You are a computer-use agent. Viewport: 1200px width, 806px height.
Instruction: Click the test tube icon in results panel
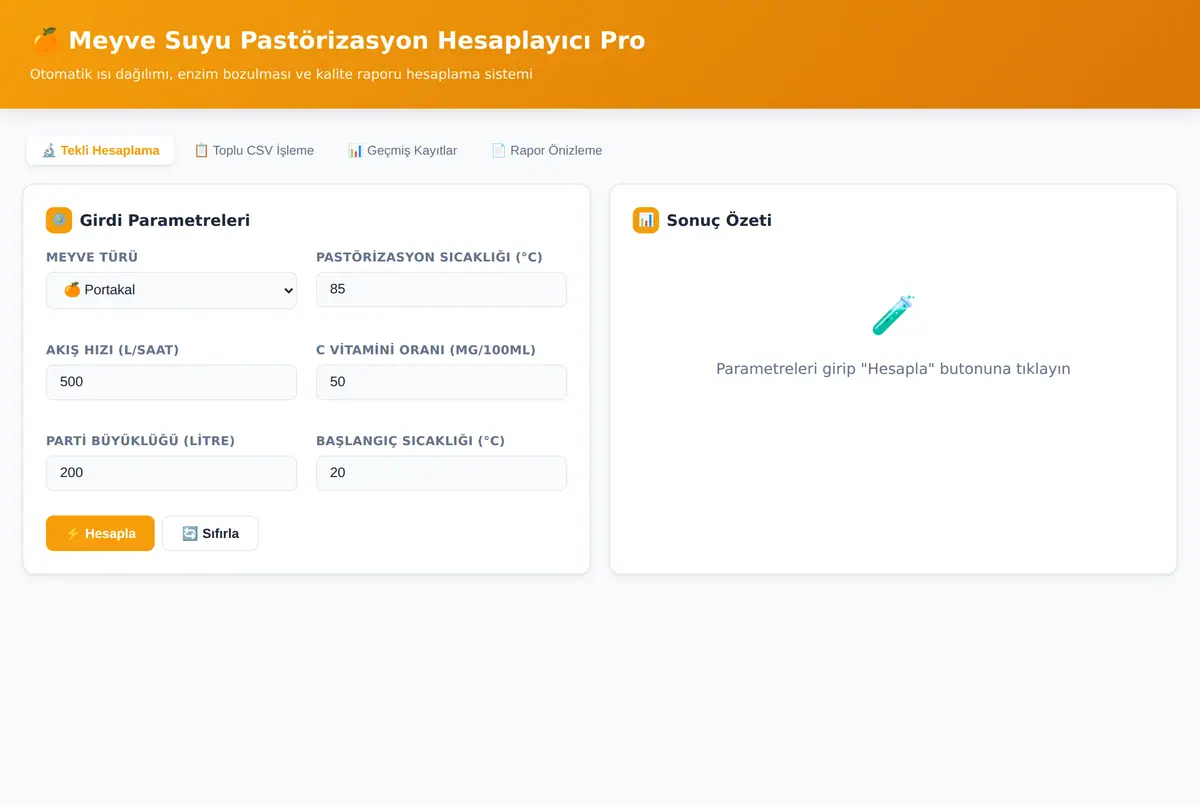tap(893, 315)
